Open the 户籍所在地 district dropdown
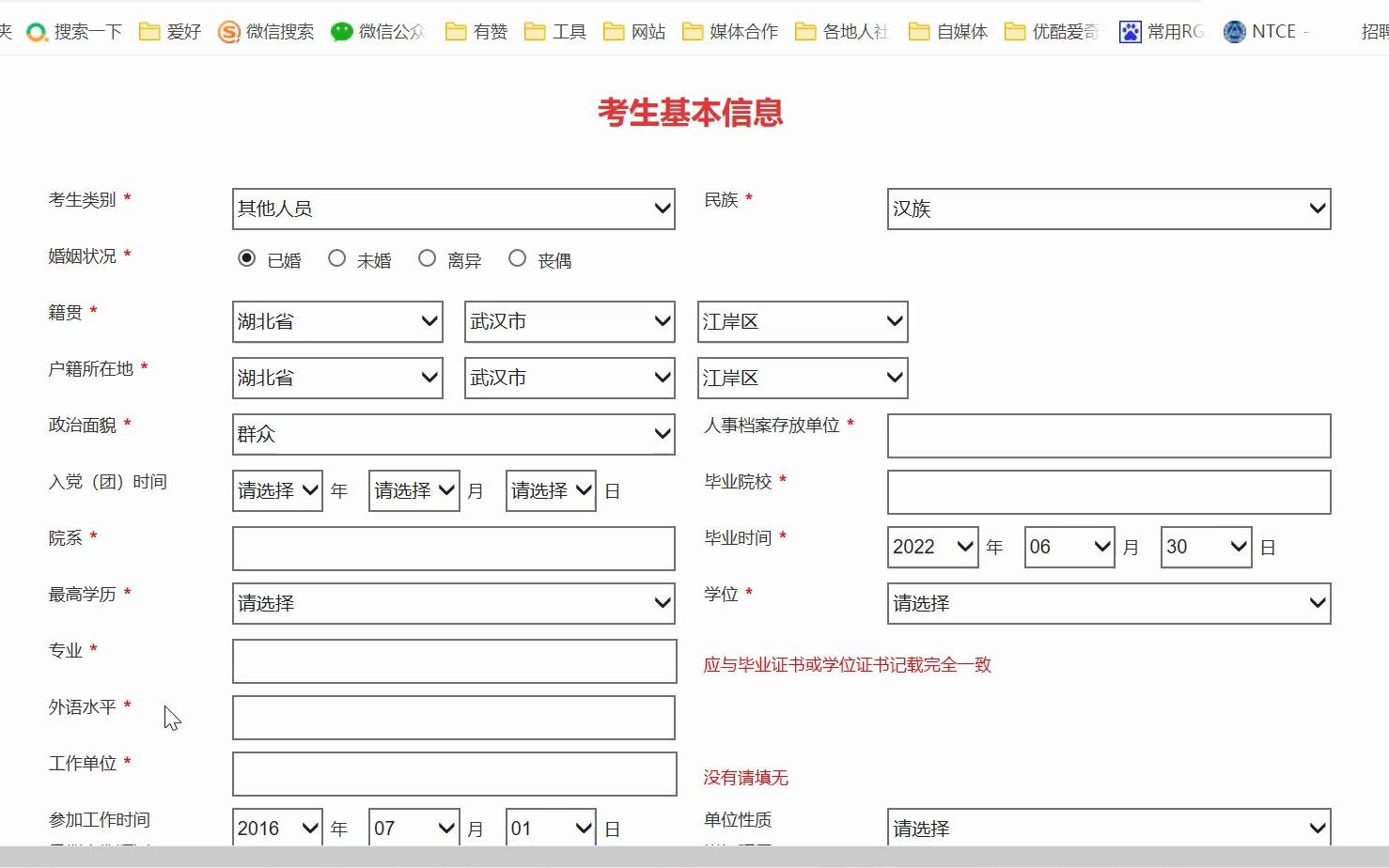Screen dimensions: 1389x868 click(803, 378)
